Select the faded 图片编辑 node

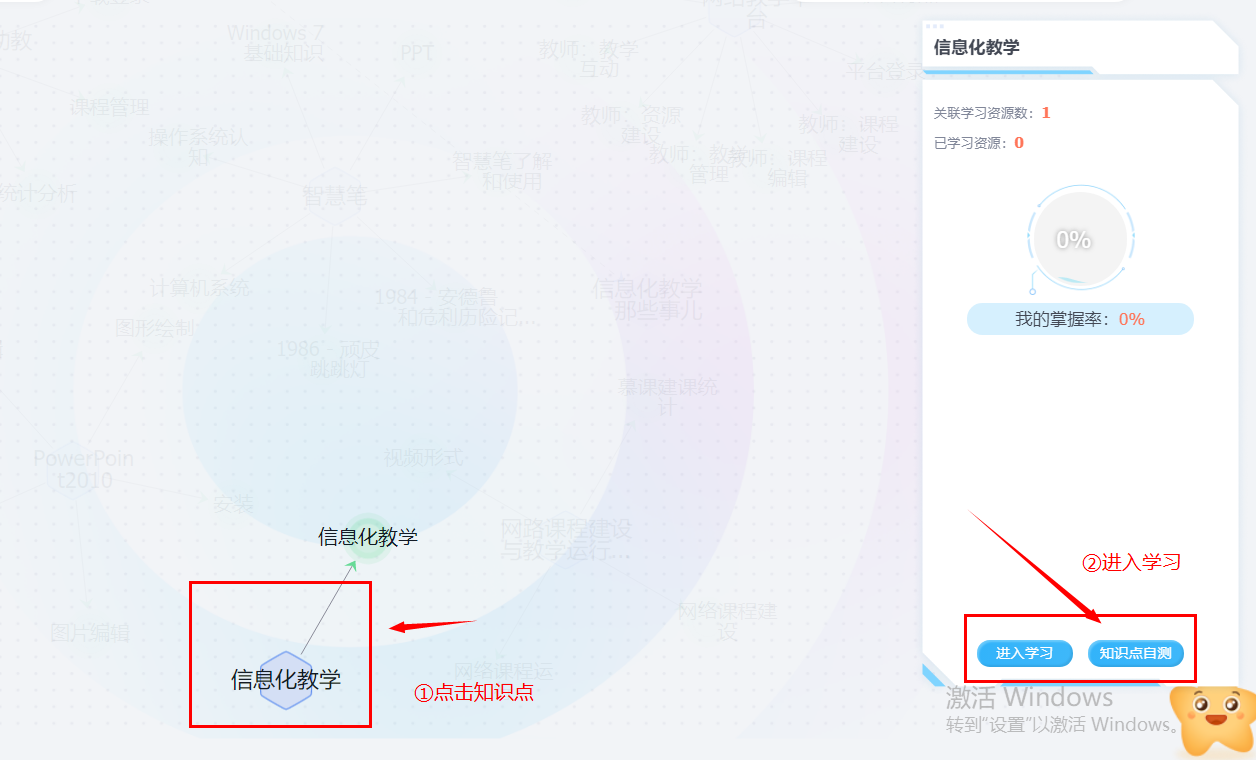(x=90, y=633)
